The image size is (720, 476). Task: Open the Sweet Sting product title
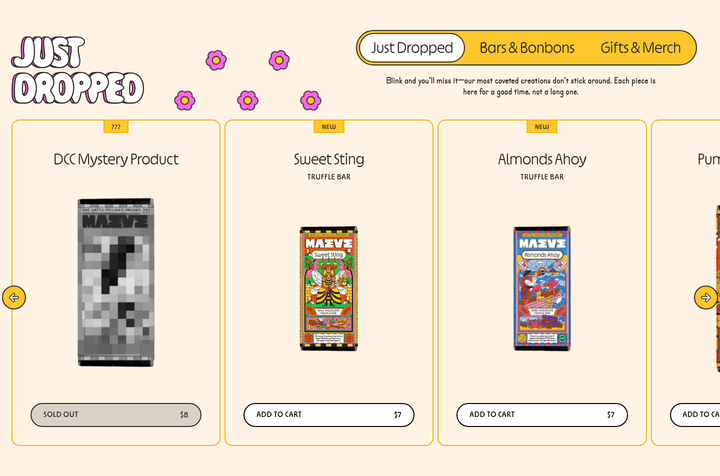tap(329, 159)
